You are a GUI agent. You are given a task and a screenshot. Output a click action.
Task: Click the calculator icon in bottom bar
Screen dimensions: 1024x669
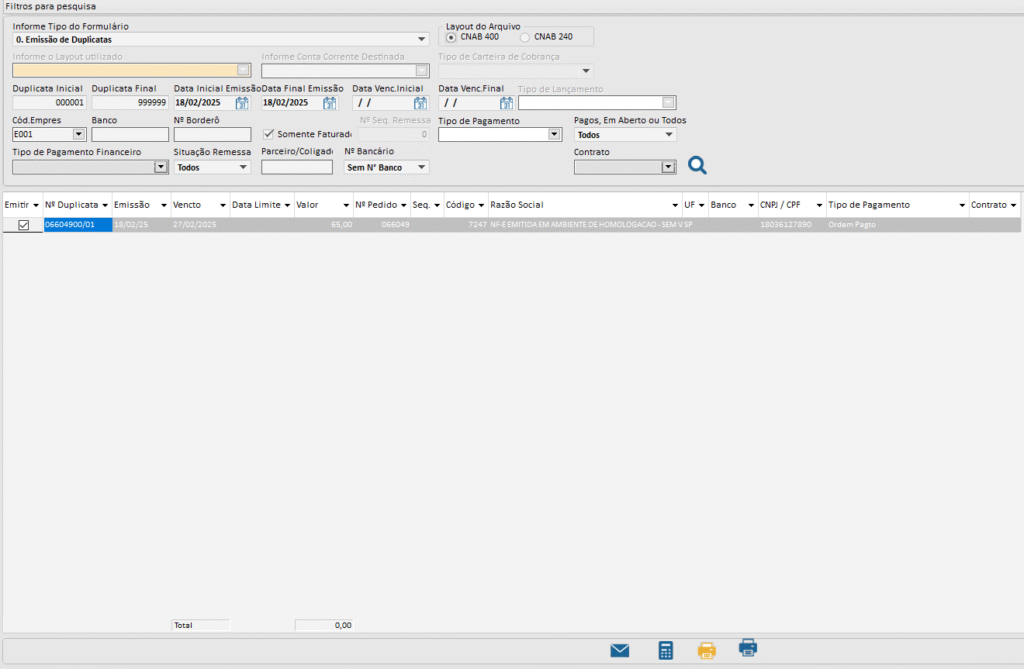point(665,650)
